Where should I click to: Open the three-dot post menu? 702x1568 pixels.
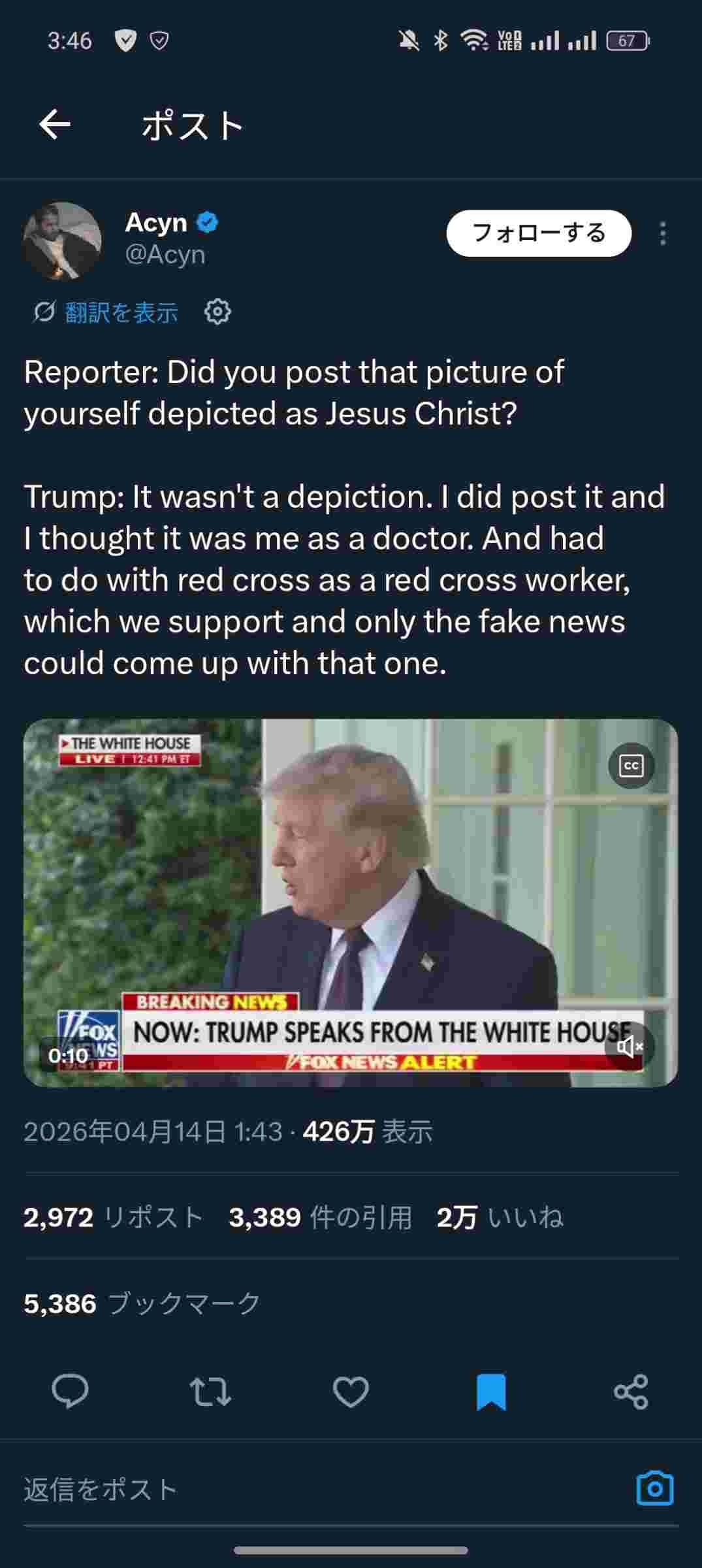(x=663, y=234)
